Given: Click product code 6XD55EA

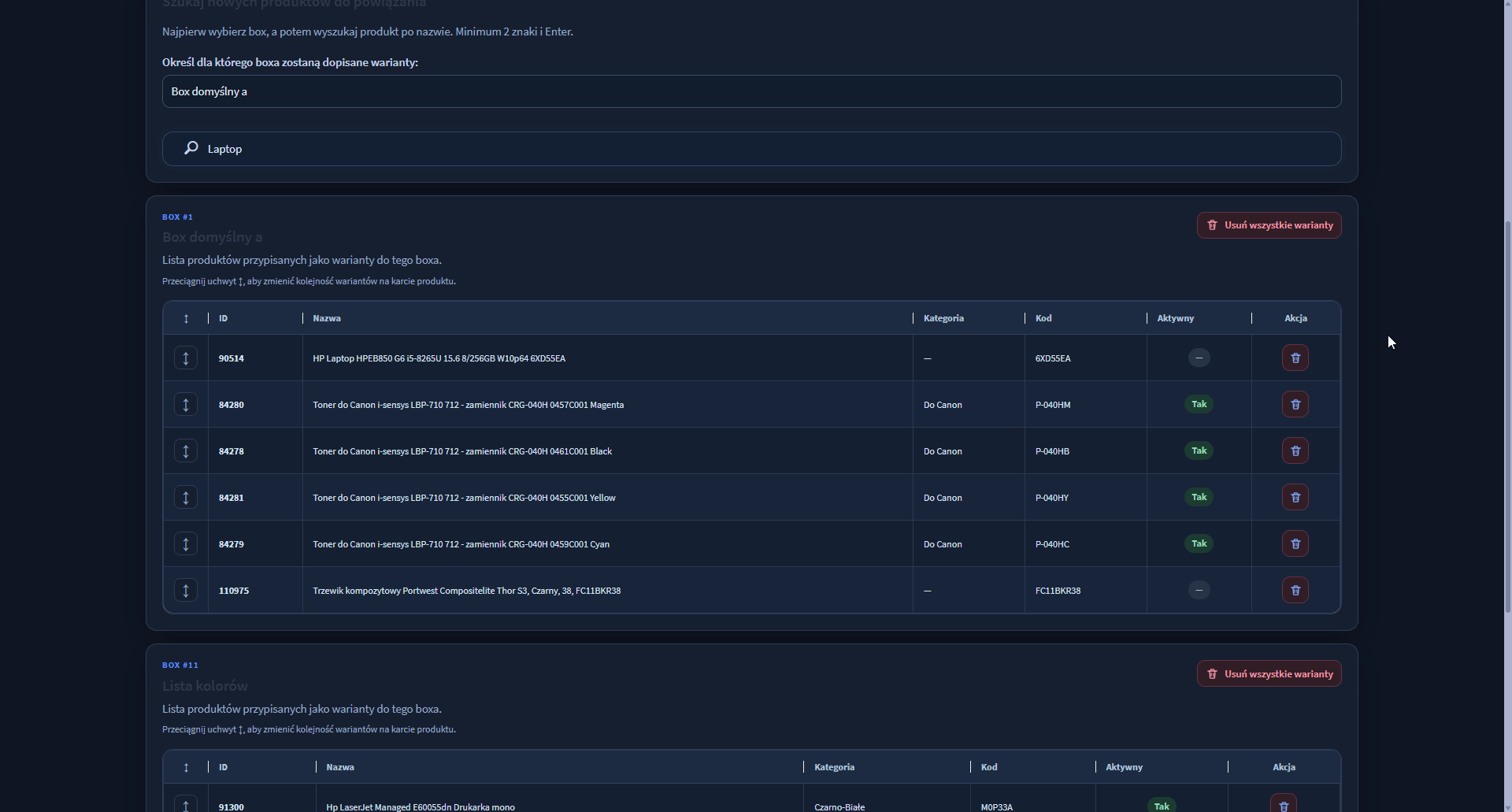Looking at the screenshot, I should pos(1053,358).
